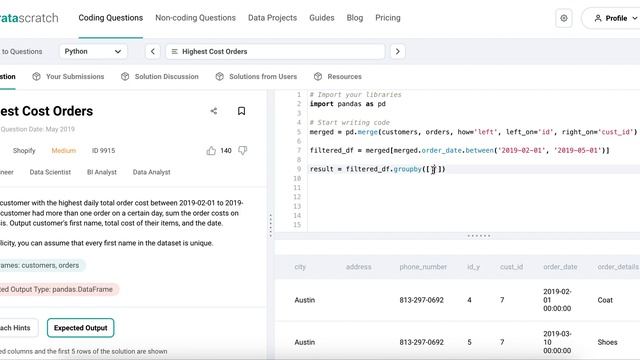Click the horizontal editor divider handle

pos(479,236)
